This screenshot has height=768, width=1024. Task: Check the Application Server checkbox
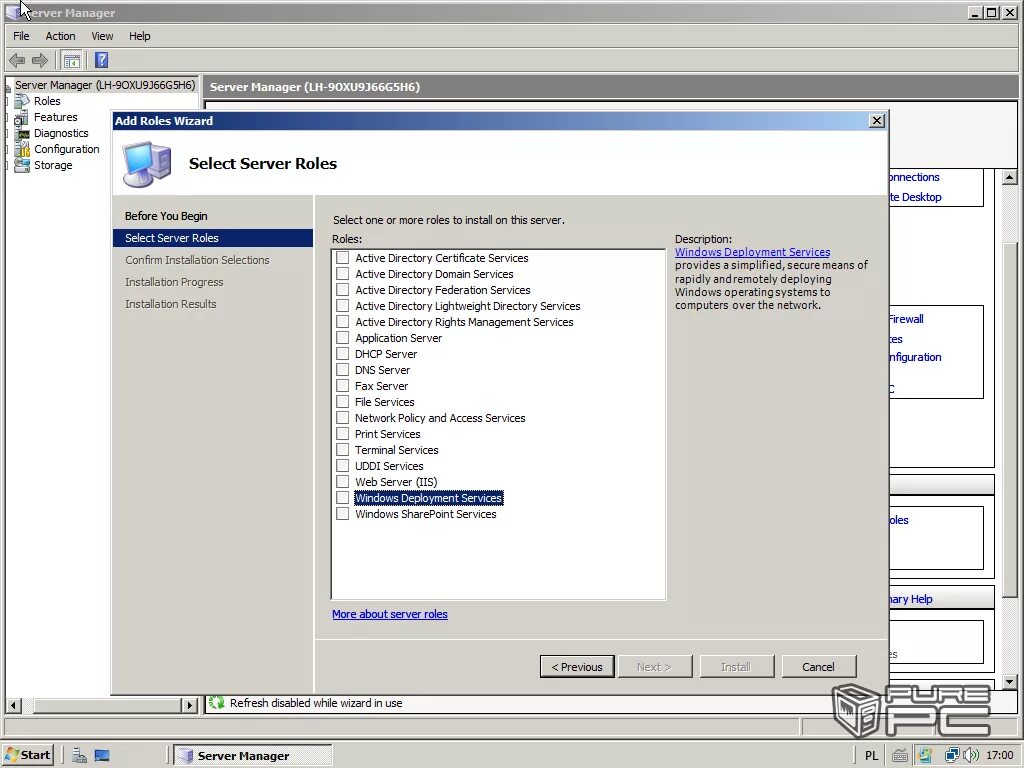(x=342, y=338)
